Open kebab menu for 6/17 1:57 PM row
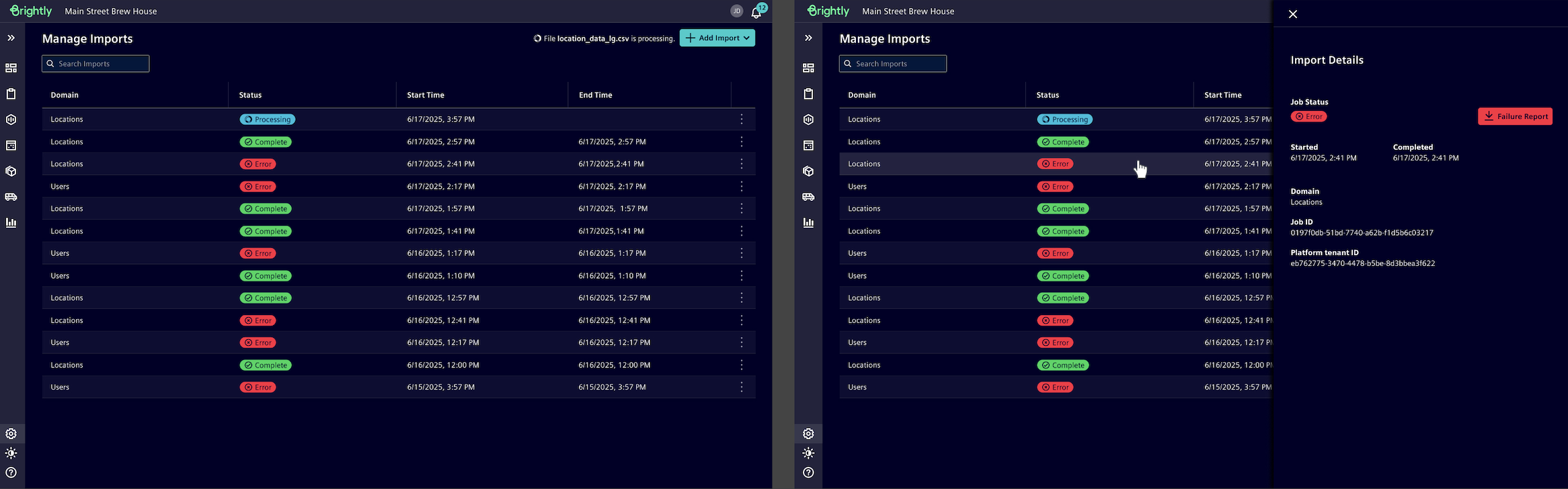This screenshot has height=489, width=1568. coord(742,209)
